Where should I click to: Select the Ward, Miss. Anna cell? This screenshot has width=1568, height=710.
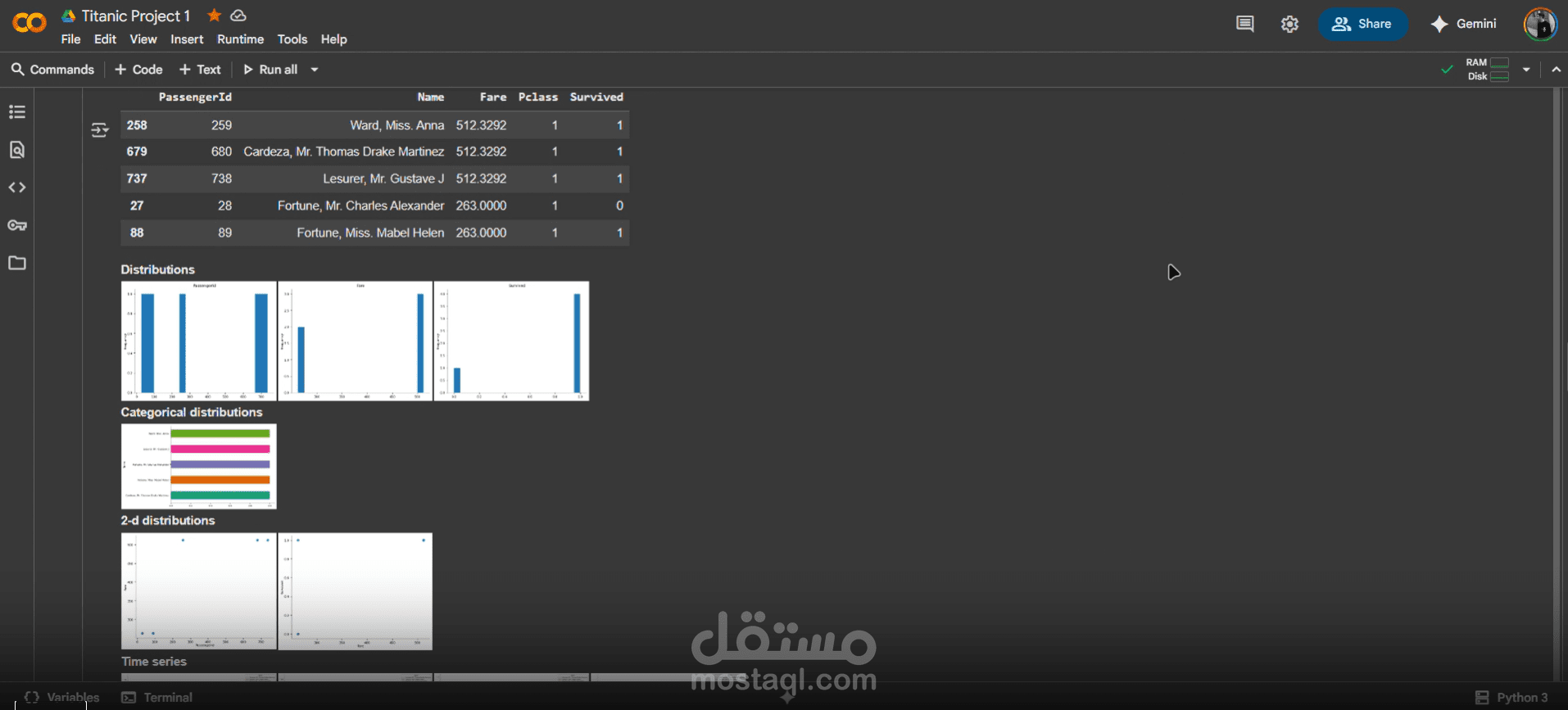pyautogui.click(x=397, y=125)
